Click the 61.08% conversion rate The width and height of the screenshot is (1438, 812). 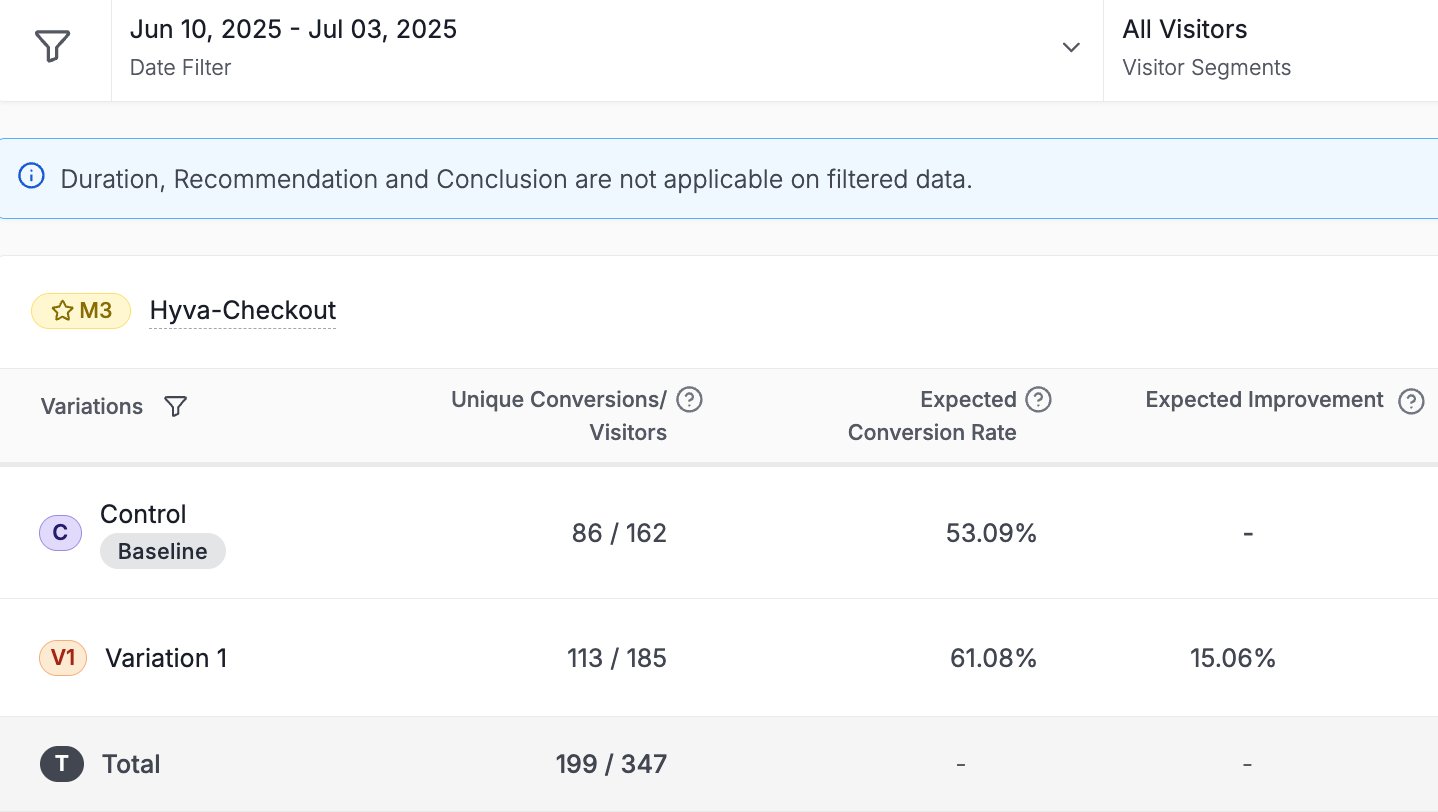pos(993,658)
